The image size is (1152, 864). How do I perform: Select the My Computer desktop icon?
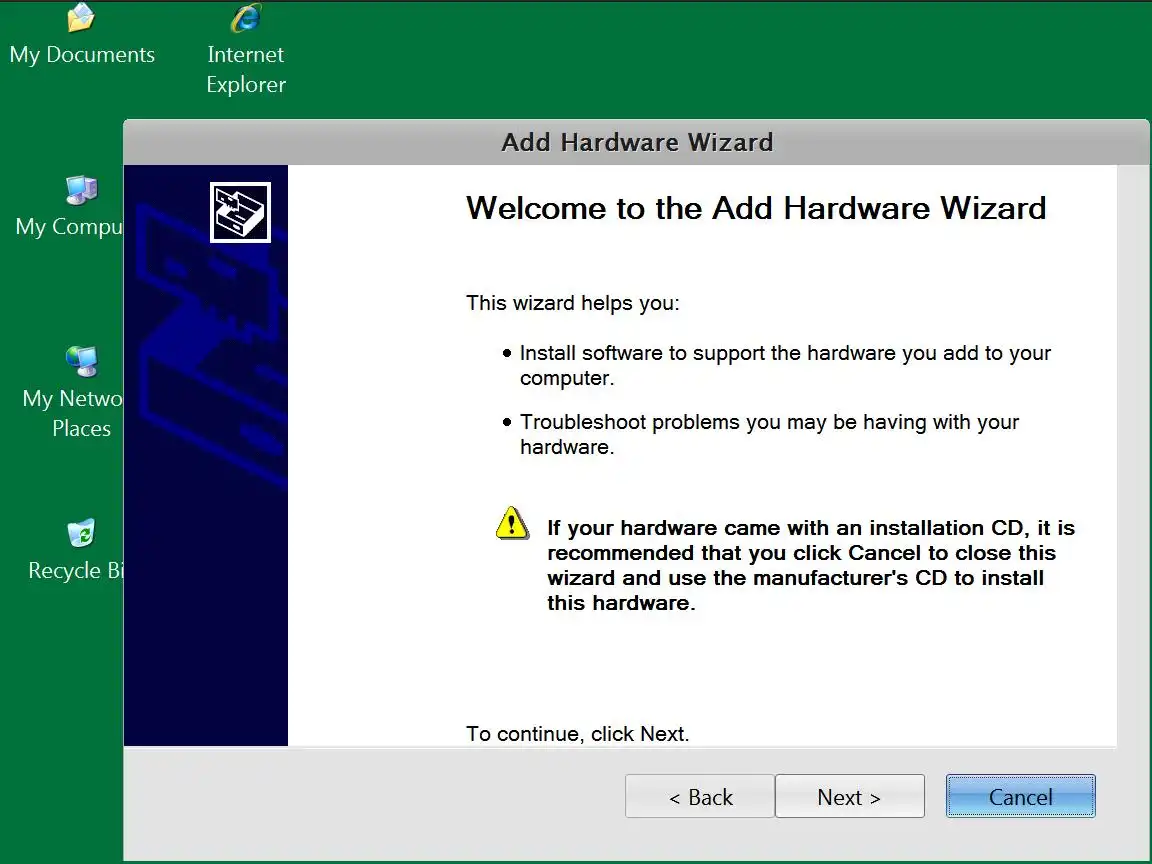[68, 206]
